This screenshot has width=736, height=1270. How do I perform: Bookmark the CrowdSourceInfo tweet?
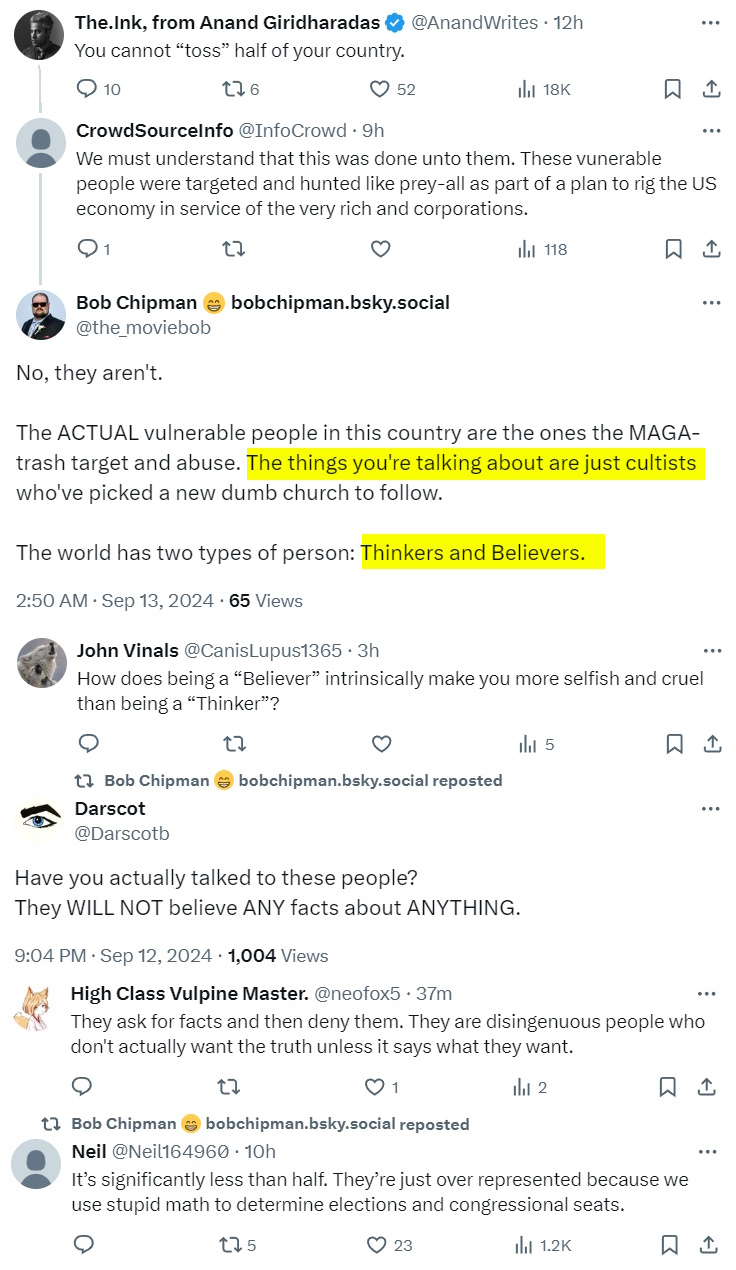pos(673,249)
